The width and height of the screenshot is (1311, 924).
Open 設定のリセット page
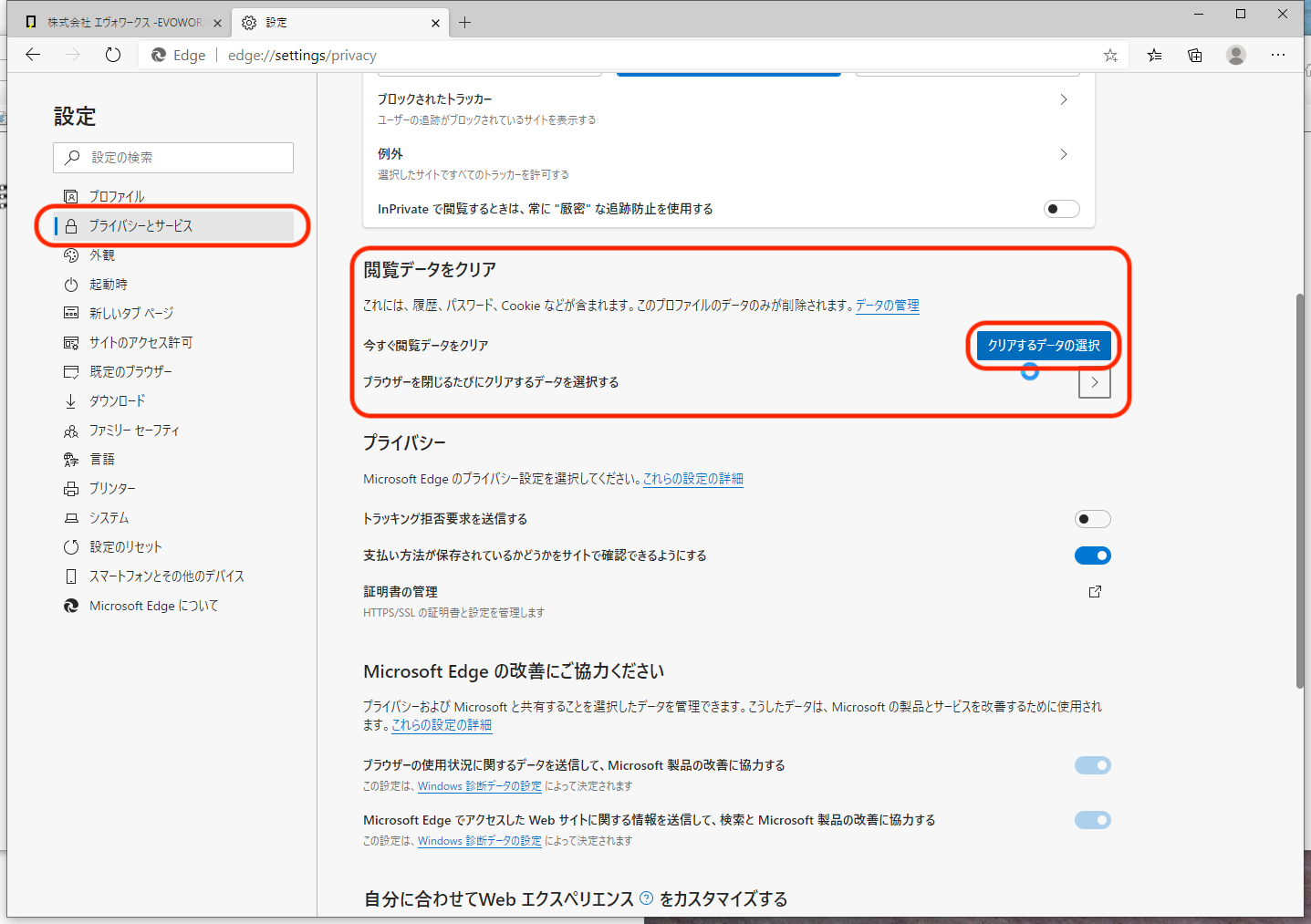pos(173,546)
